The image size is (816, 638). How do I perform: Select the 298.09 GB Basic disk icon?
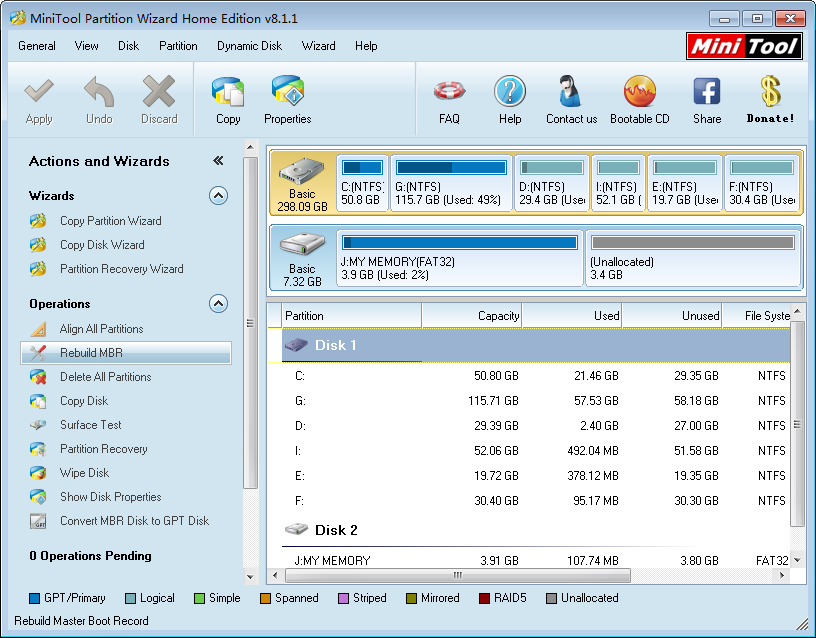tap(302, 172)
